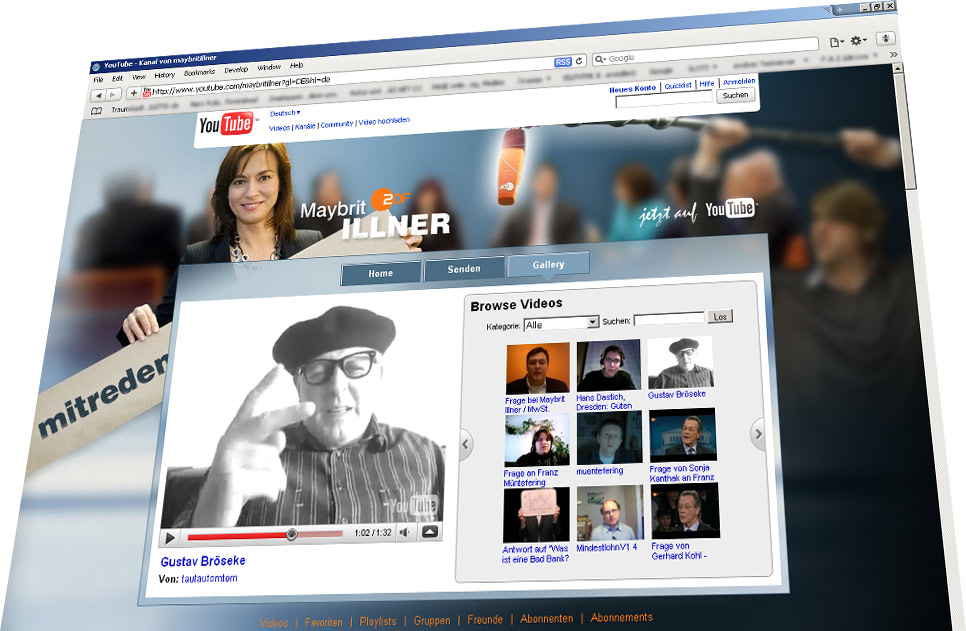Open the "Hans Dastich, Dresden" video thumbnail
The image size is (966, 631).
(x=608, y=365)
